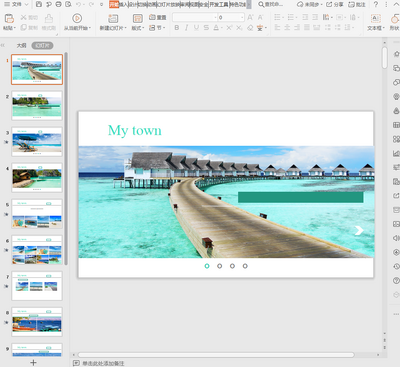Expand the Text Box dropdown arrow
This screenshot has height=367, width=400.
point(384,28)
